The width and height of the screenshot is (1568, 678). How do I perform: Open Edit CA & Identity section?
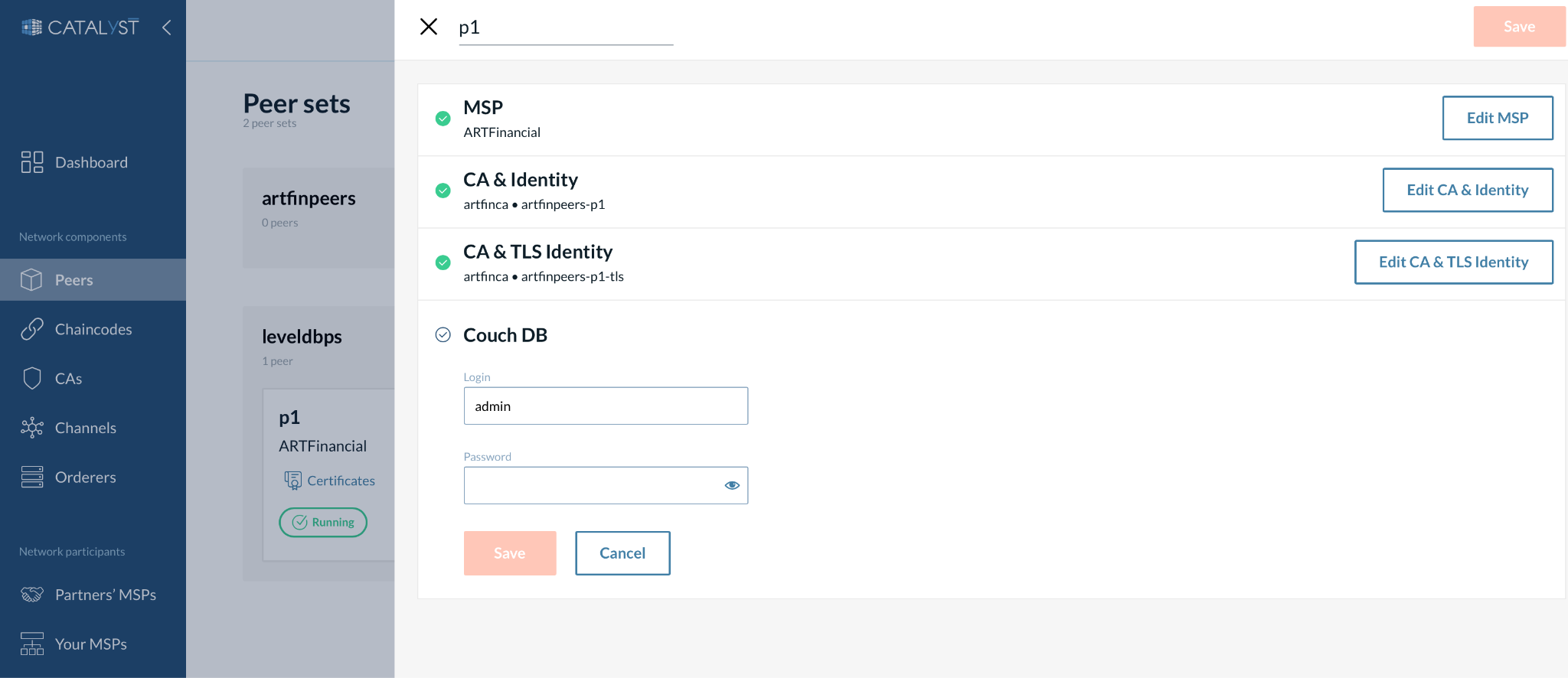click(x=1467, y=190)
